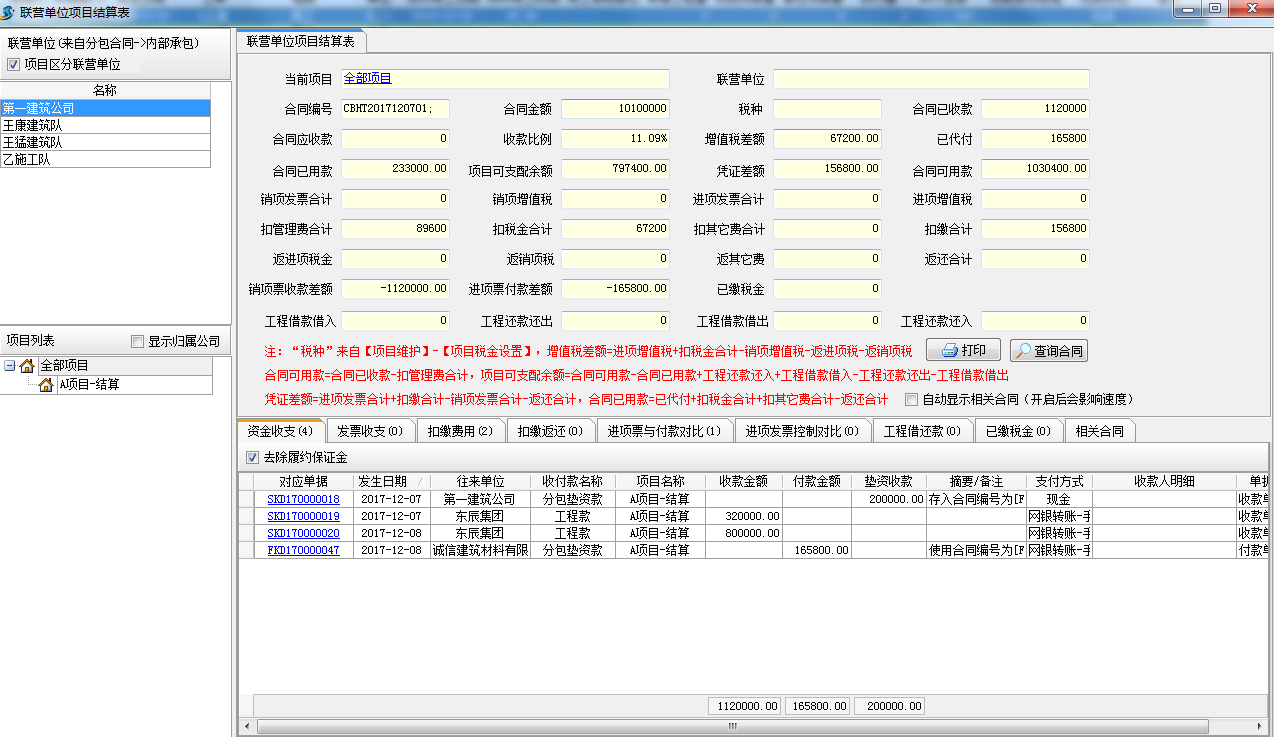Enable 自动显示相关合同 checkbox
Viewport: 1274px width, 737px height.
pos(911,400)
